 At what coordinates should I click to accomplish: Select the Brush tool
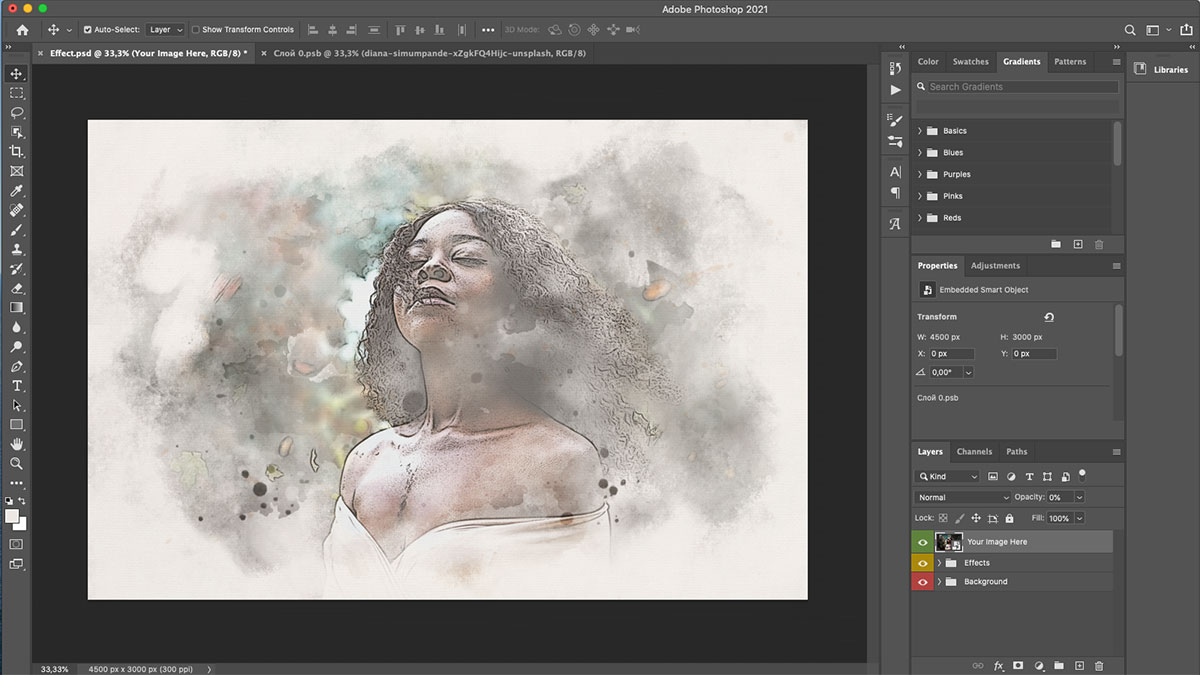(16, 230)
